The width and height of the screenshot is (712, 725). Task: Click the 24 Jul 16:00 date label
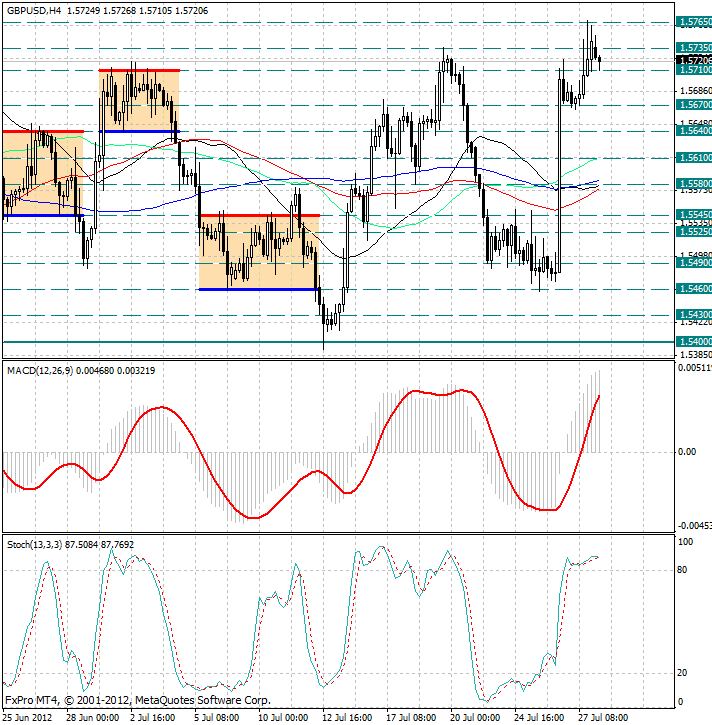539,718
